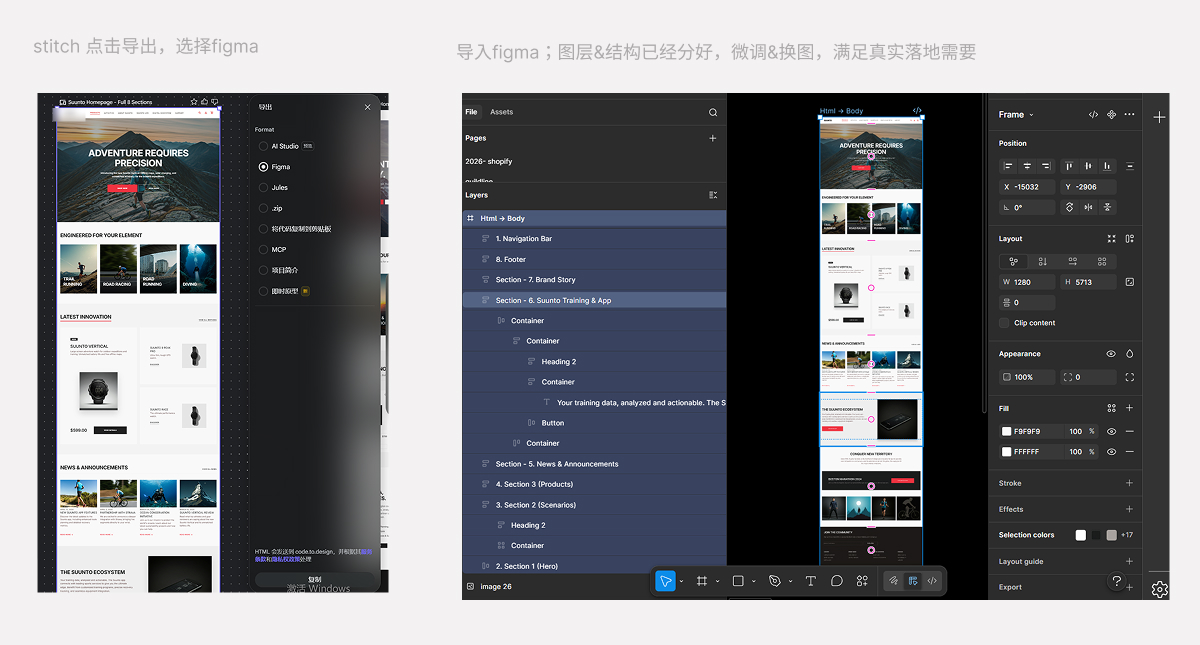Open the help question mark button
1200x645 pixels.
[x=1117, y=581]
